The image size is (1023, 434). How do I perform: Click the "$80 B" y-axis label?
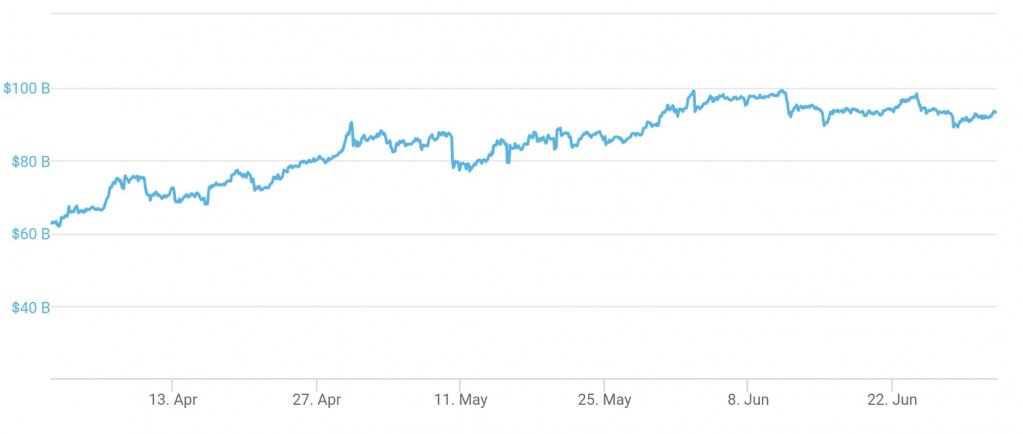30,161
